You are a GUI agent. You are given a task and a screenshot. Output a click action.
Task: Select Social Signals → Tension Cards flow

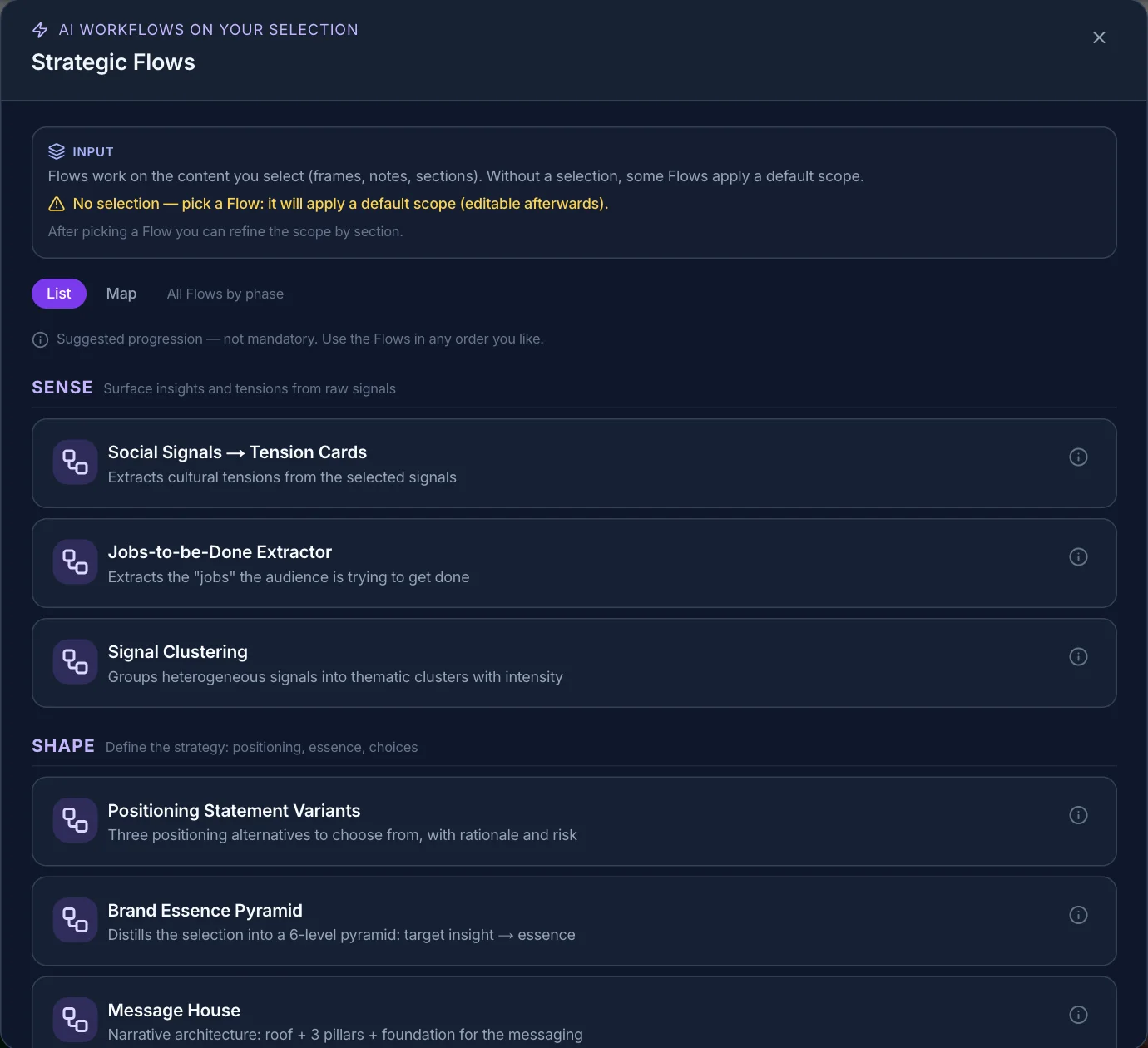point(574,463)
